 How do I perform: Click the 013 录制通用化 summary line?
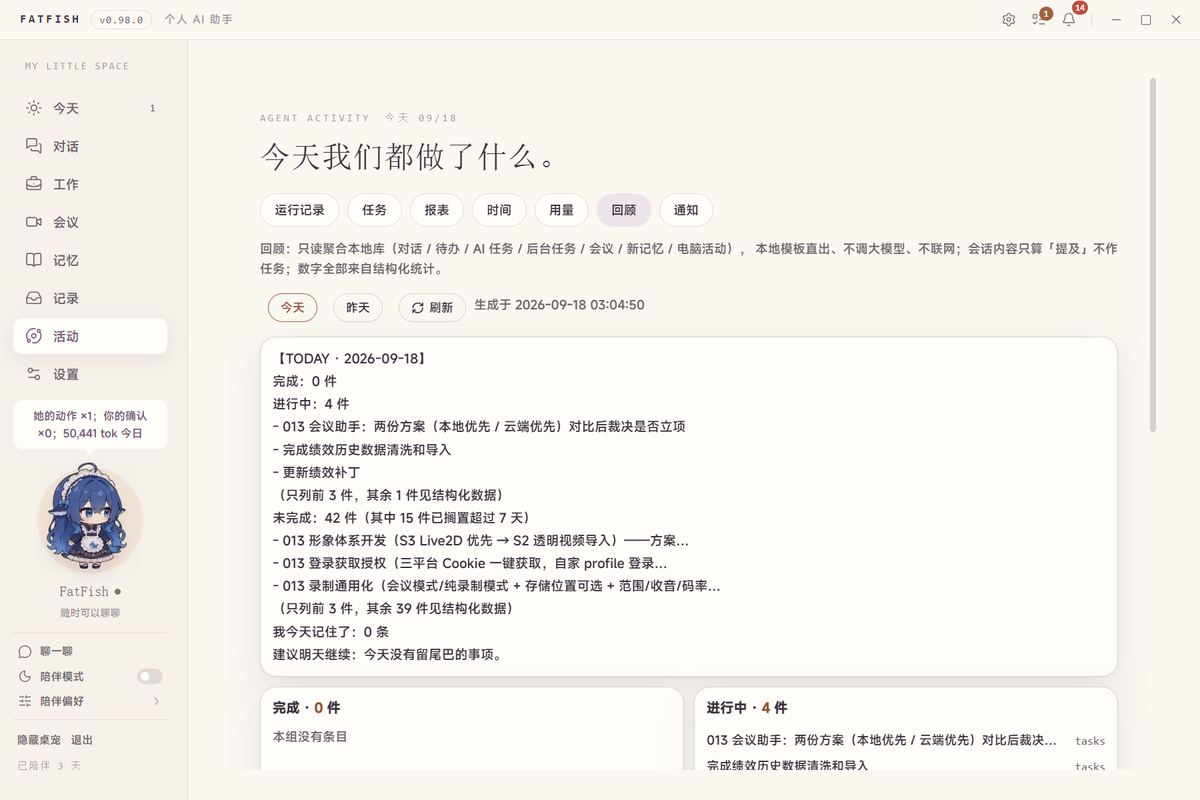(497, 586)
